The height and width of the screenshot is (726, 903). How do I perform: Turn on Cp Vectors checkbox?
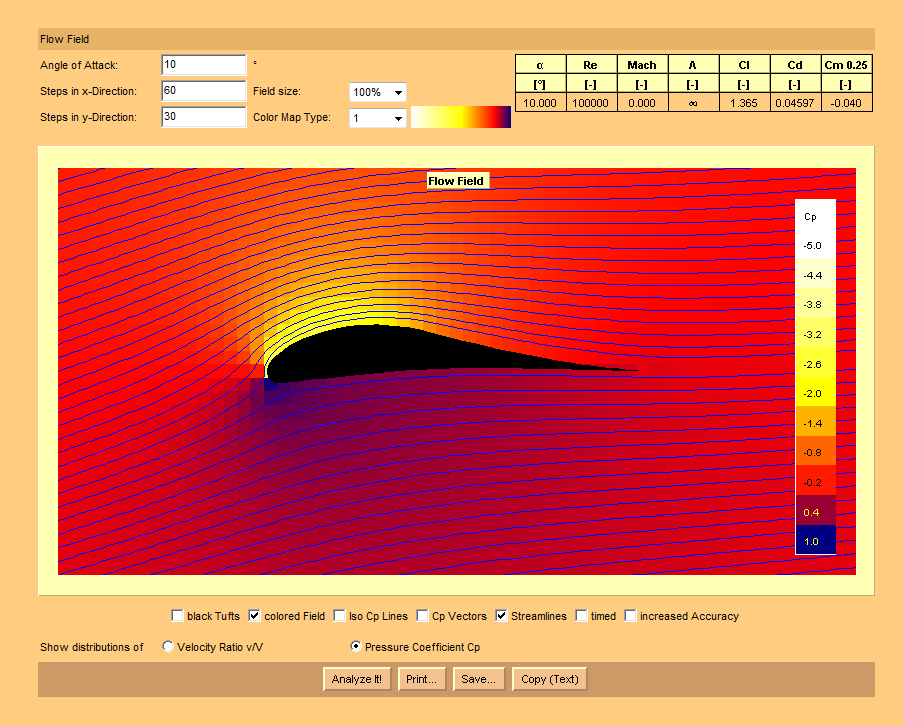(424, 616)
